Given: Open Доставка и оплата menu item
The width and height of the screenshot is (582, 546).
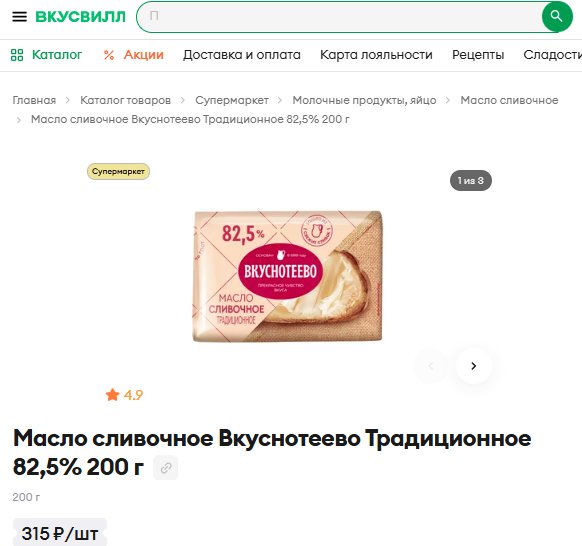Looking at the screenshot, I should point(242,55).
